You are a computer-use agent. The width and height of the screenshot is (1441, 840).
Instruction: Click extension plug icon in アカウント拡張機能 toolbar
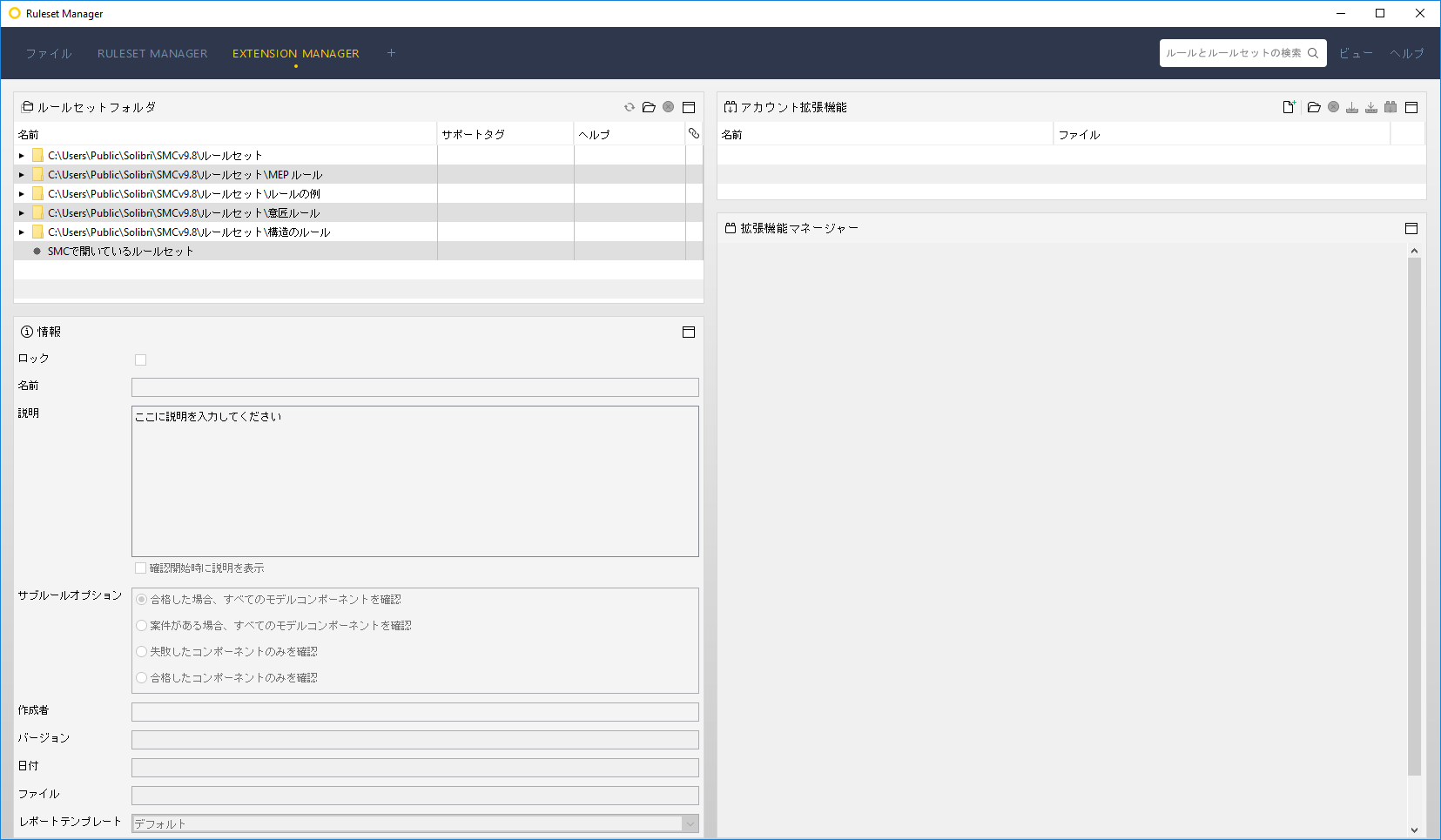(1390, 107)
